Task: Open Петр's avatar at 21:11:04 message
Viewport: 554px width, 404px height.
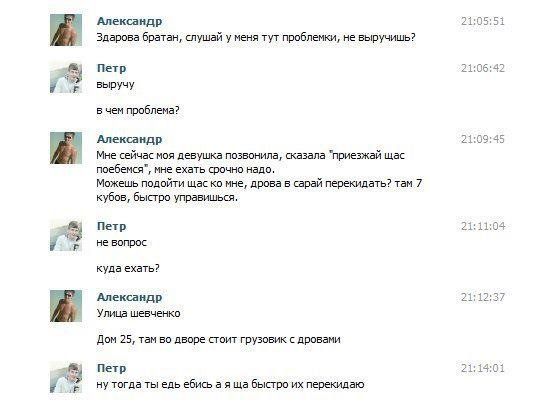Action: (66, 235)
